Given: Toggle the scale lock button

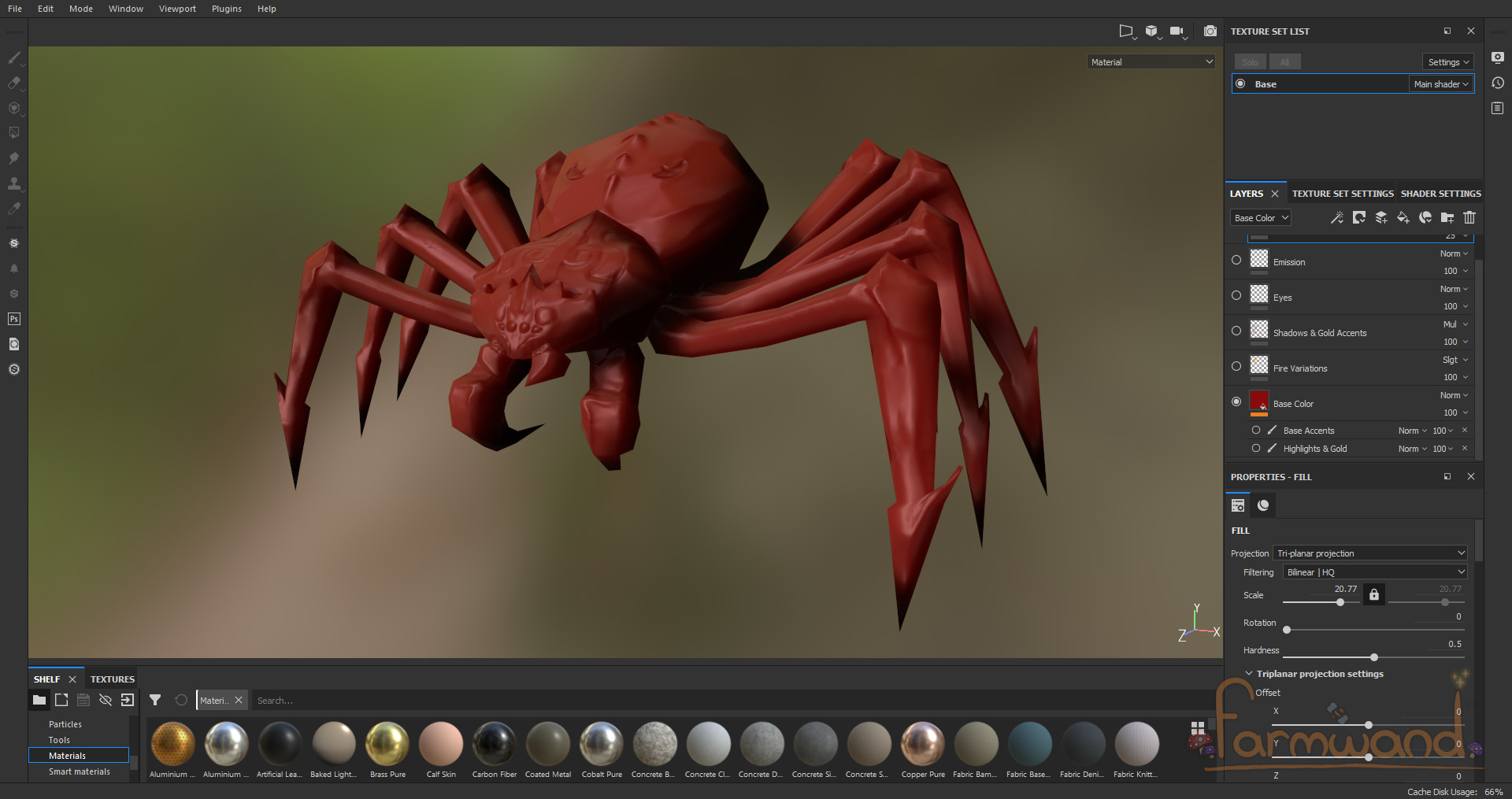Looking at the screenshot, I should tap(1374, 594).
